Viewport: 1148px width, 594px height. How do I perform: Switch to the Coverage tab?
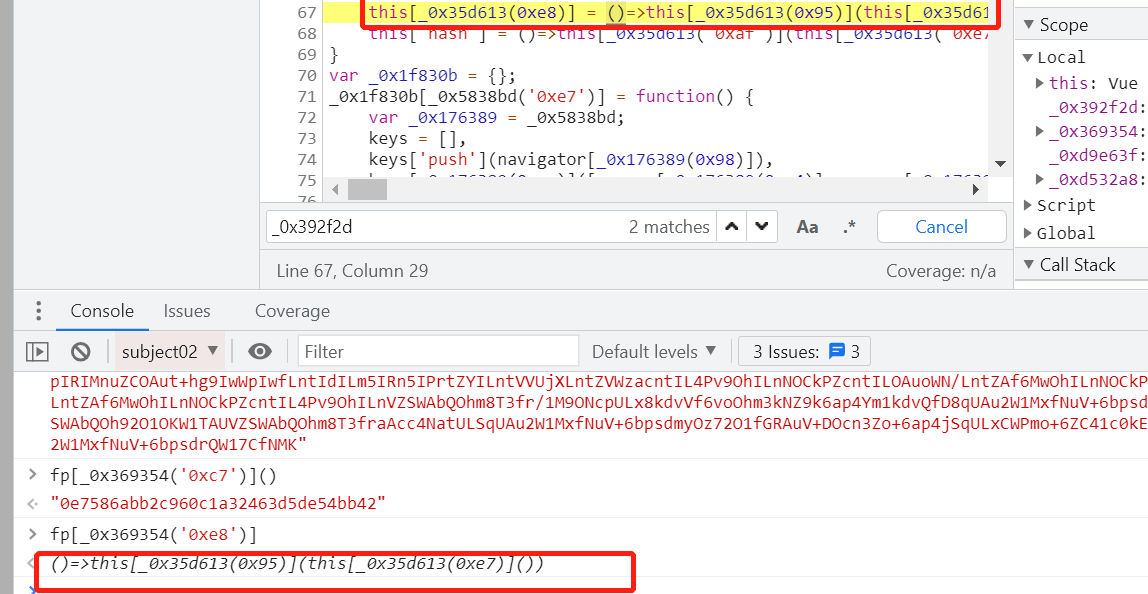click(x=292, y=311)
